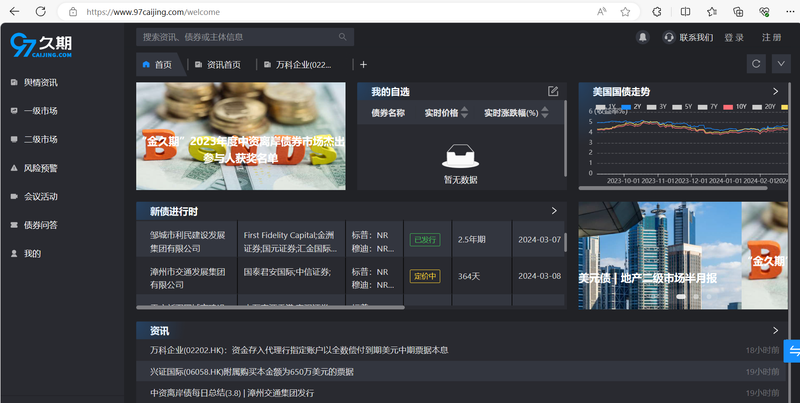Click the search input 搜索资讯、债券或主体信息
The height and width of the screenshot is (403, 800).
pos(245,37)
